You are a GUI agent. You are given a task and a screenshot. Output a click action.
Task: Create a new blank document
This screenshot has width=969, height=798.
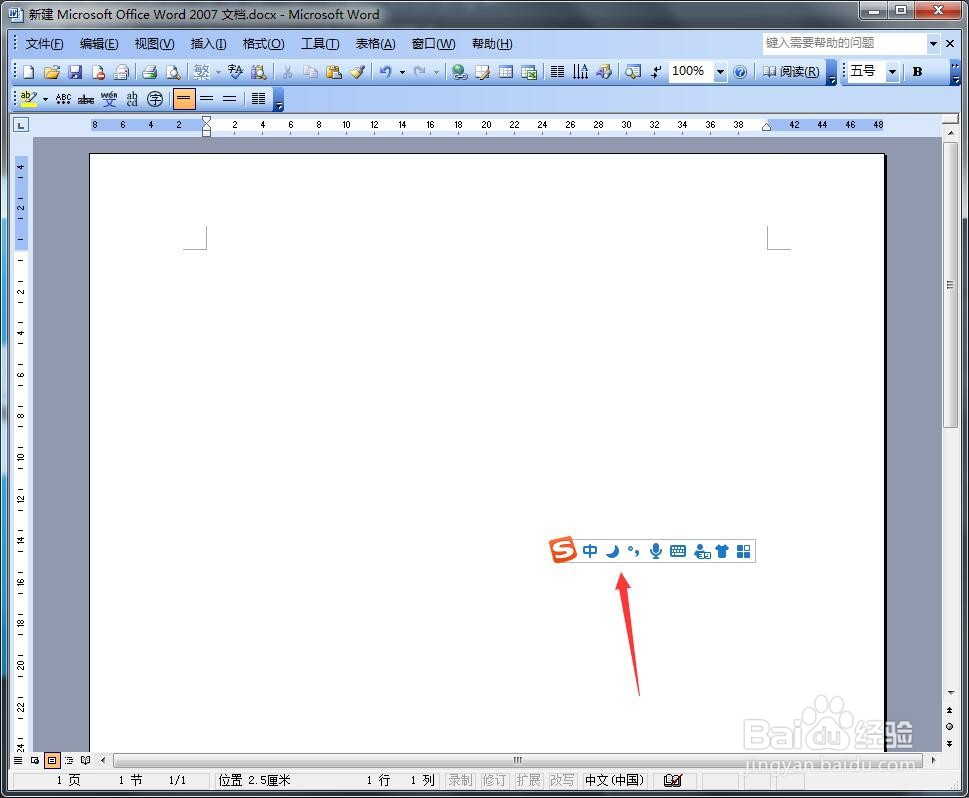pyautogui.click(x=28, y=72)
